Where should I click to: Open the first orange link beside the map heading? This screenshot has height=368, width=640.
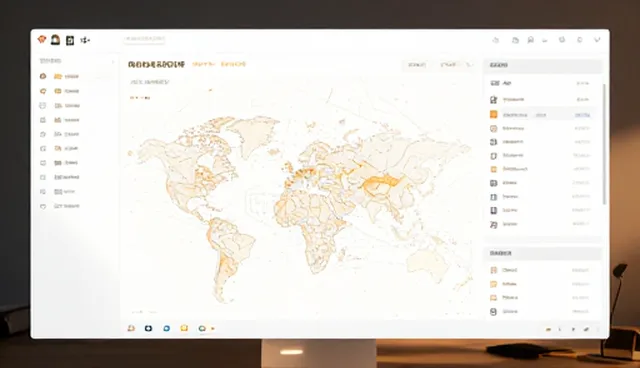click(203, 64)
